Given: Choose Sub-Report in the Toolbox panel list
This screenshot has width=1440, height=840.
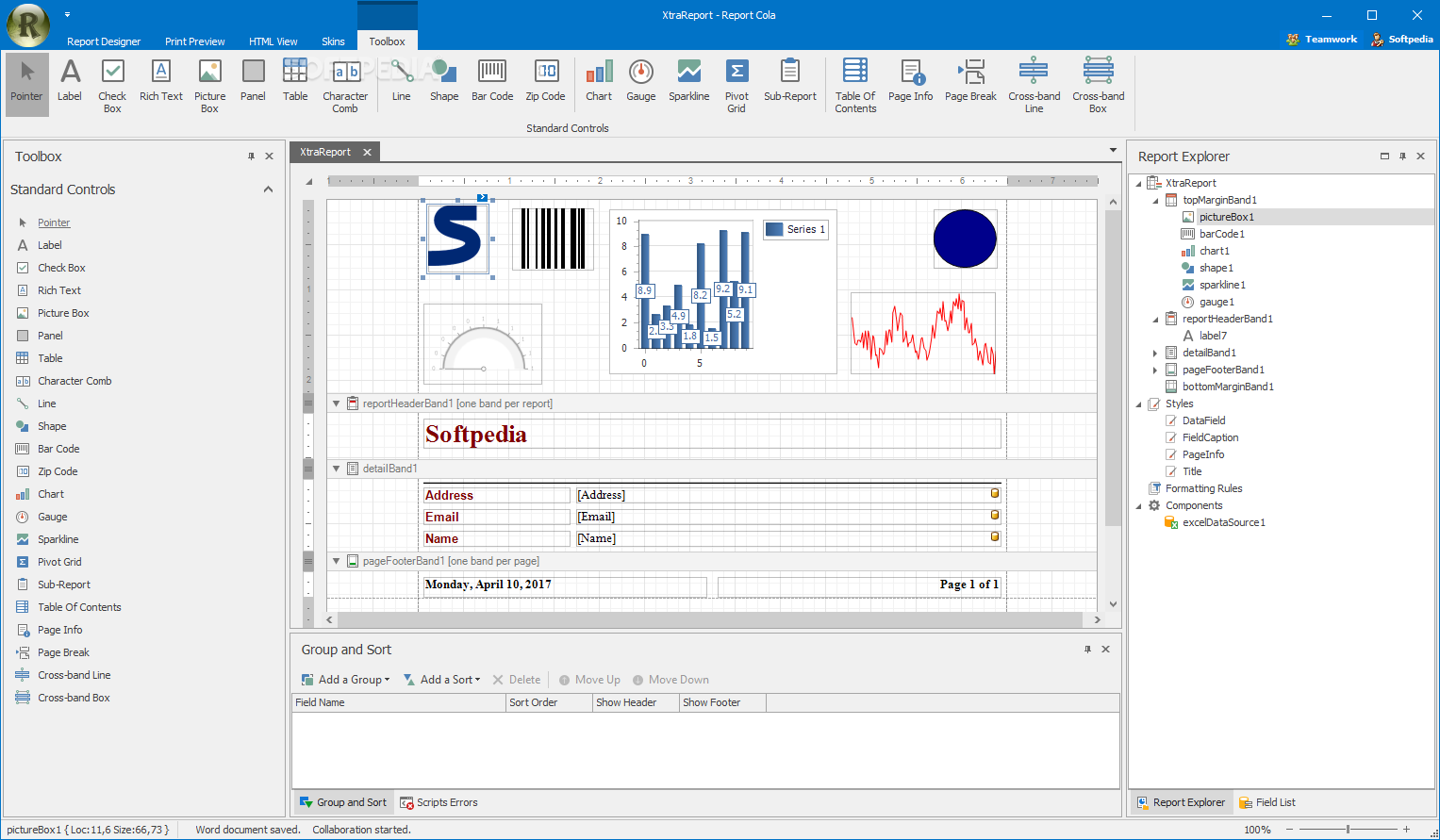Looking at the screenshot, I should 64,585.
